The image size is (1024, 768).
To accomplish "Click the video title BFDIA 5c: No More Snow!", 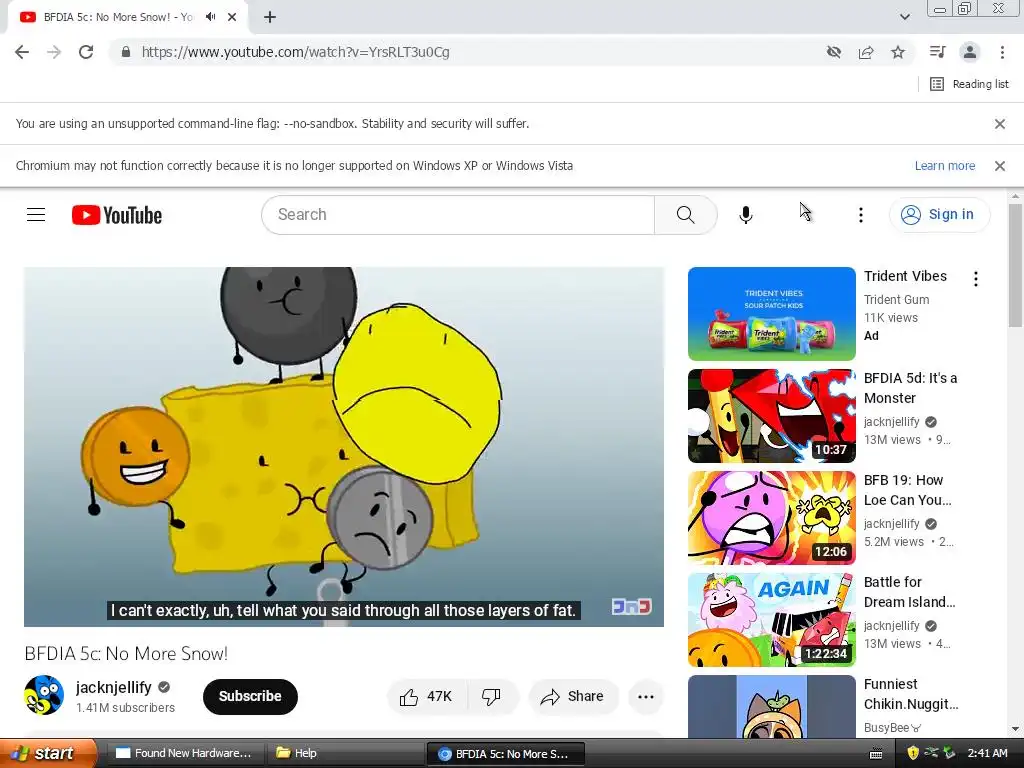I will 126,653.
